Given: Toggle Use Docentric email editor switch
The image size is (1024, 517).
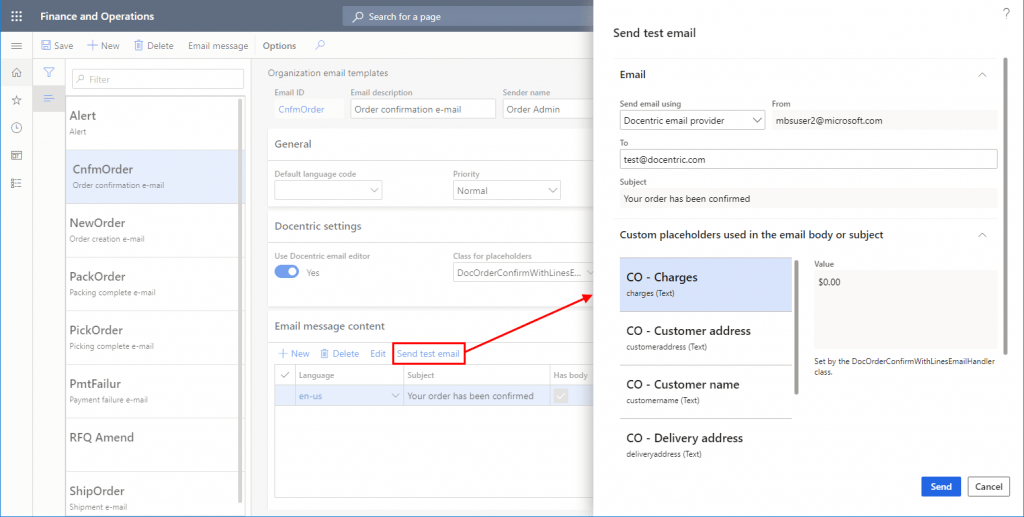Looking at the screenshot, I should pos(287,272).
